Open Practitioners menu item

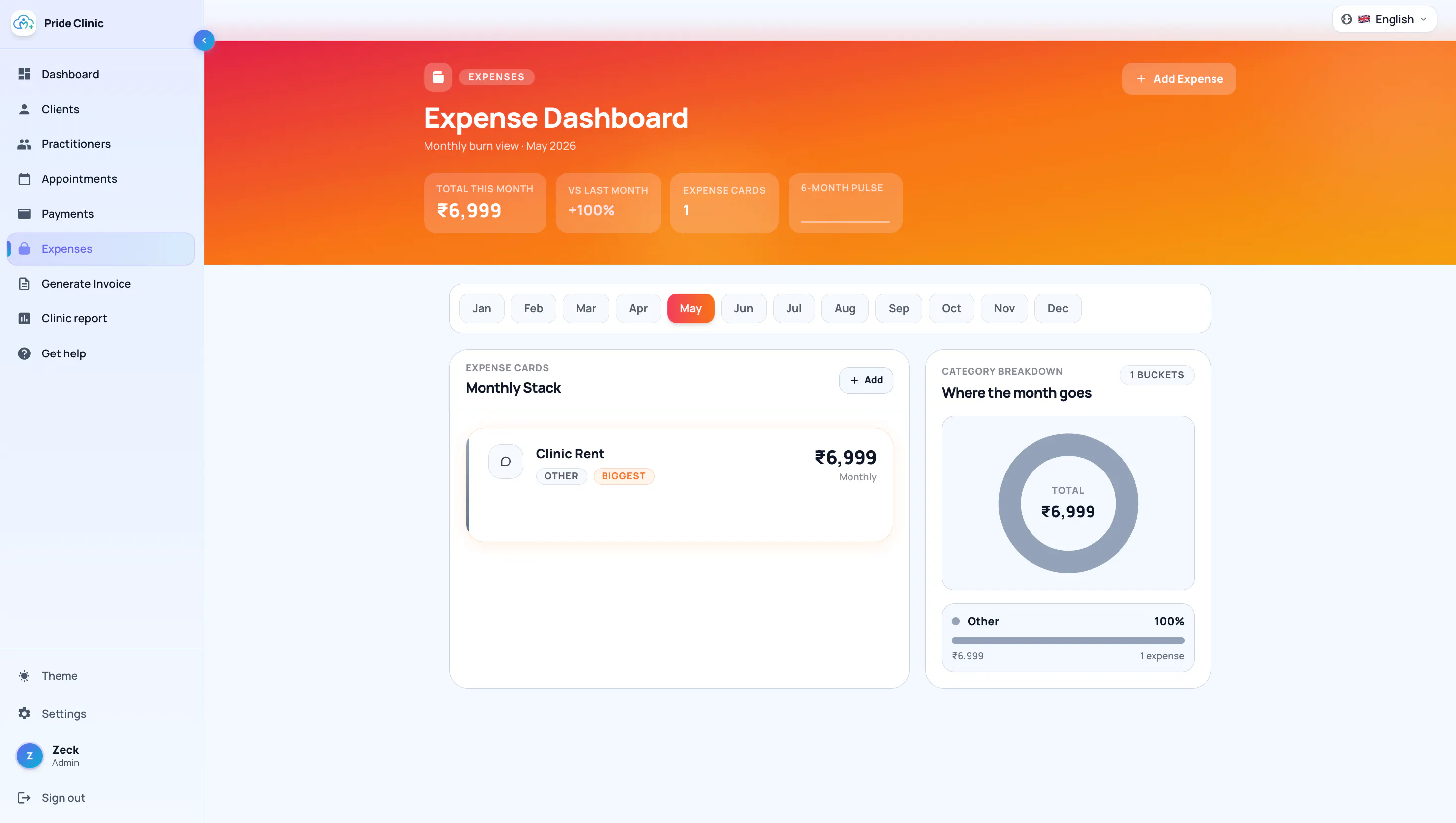102,144
